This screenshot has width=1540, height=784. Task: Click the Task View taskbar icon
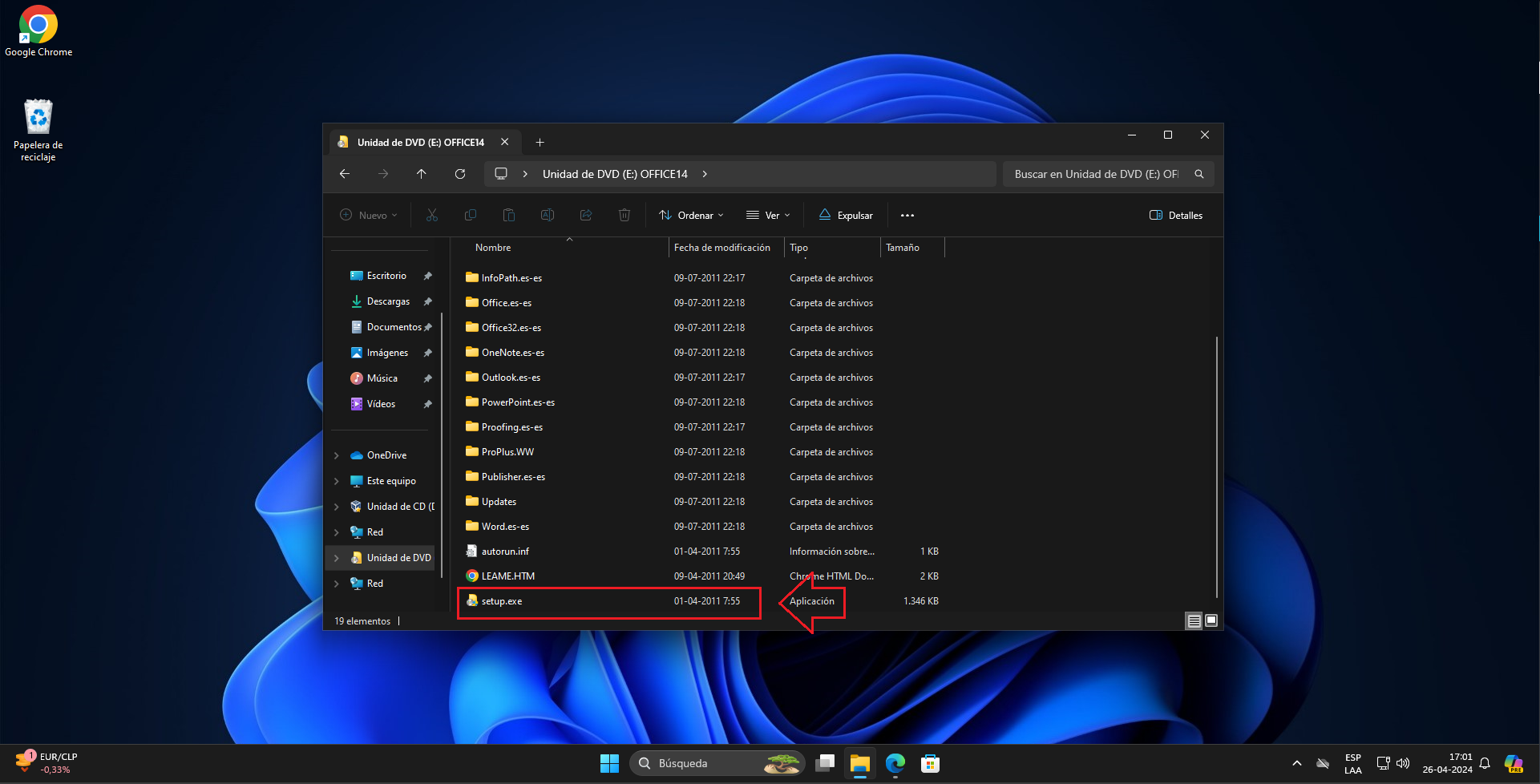tap(825, 764)
